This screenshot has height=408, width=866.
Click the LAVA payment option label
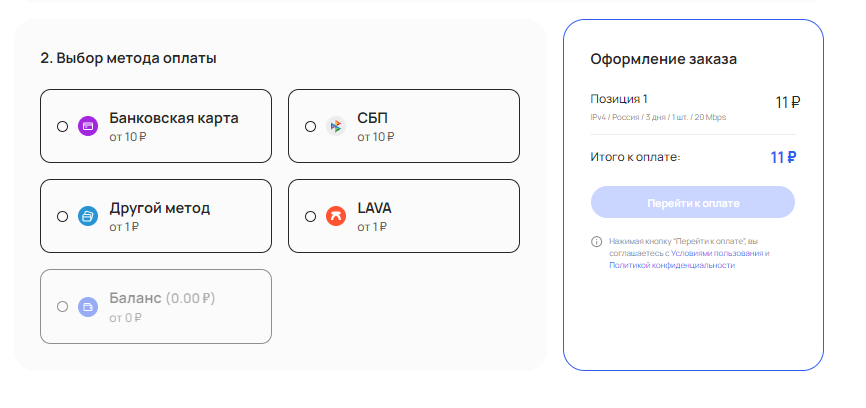tap(374, 208)
